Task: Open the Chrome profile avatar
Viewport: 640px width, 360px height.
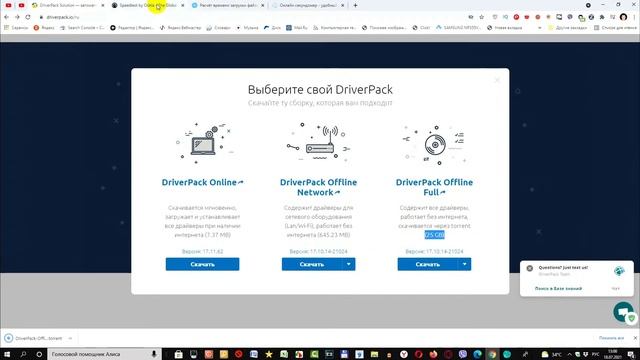Action: (623, 17)
